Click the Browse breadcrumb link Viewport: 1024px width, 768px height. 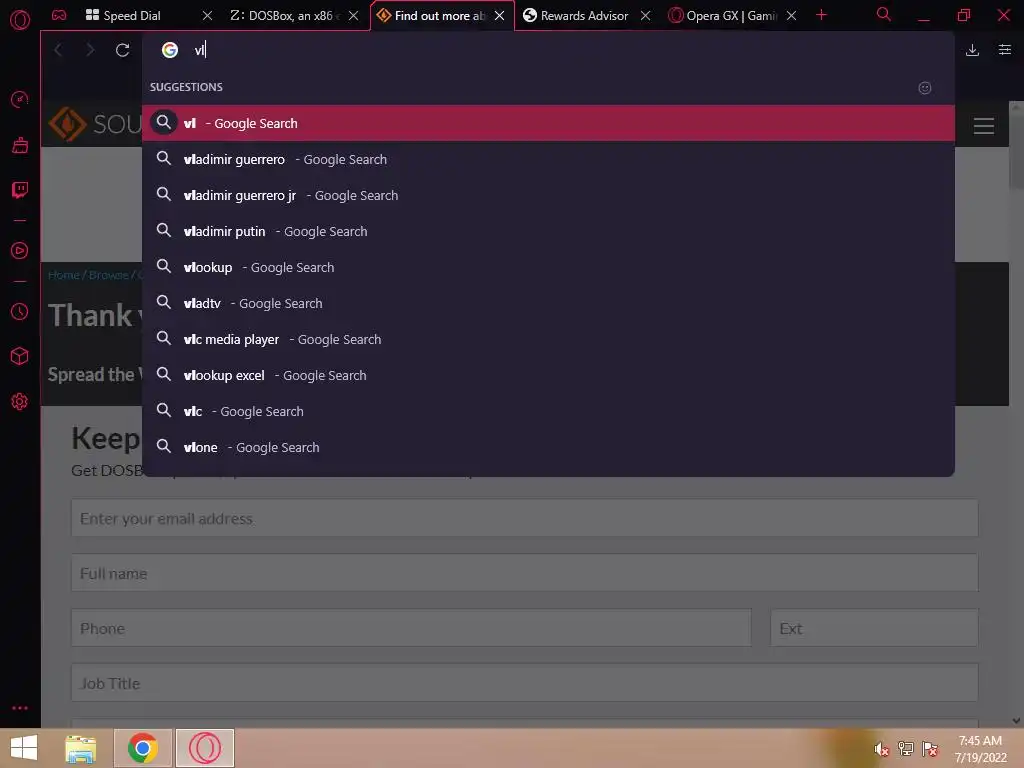108,275
